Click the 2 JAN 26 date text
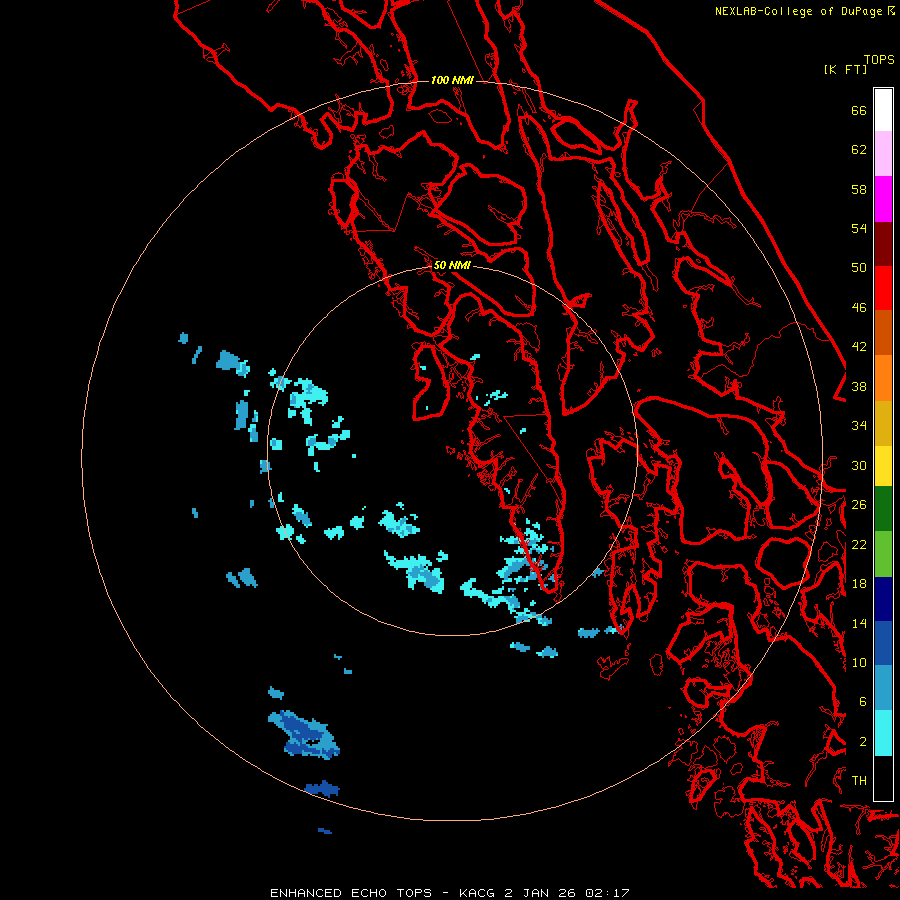900x900 pixels. [x=541, y=893]
